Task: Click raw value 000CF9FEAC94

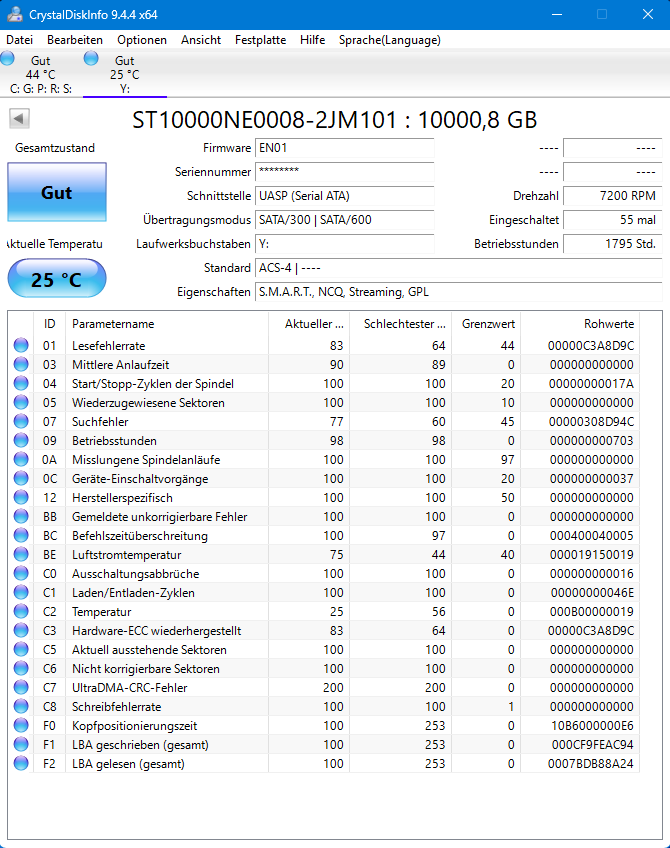Action: point(592,745)
